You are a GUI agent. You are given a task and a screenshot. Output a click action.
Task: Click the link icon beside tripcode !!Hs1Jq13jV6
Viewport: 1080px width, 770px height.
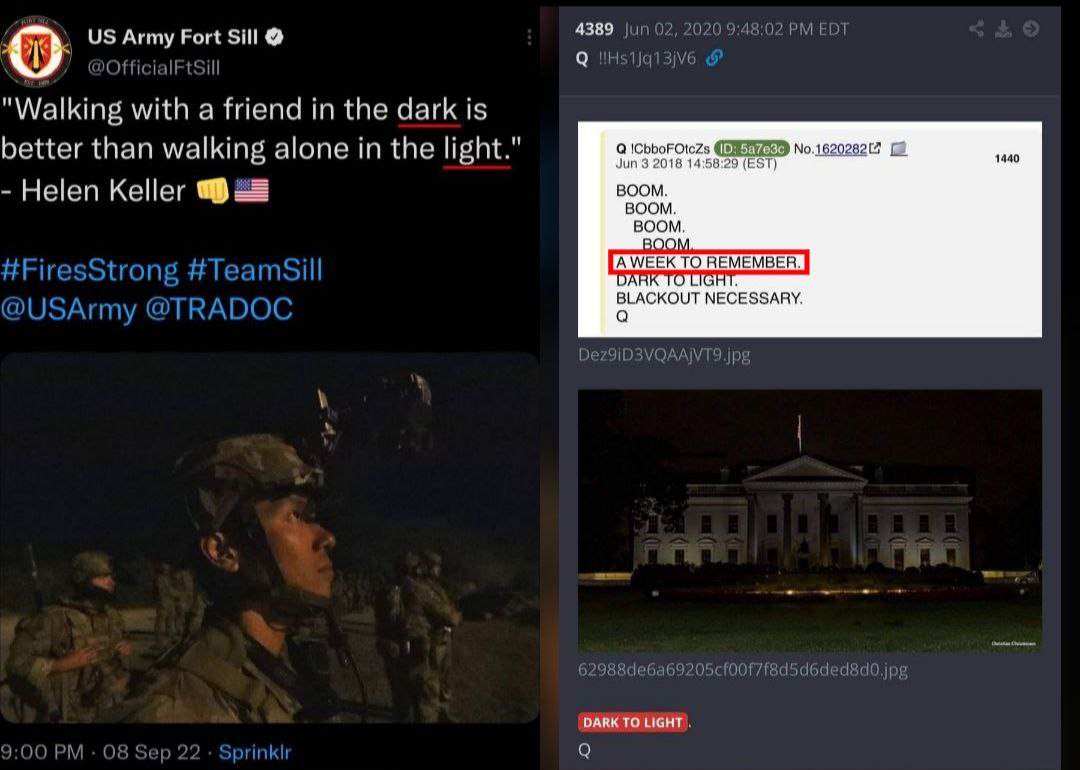click(715, 59)
